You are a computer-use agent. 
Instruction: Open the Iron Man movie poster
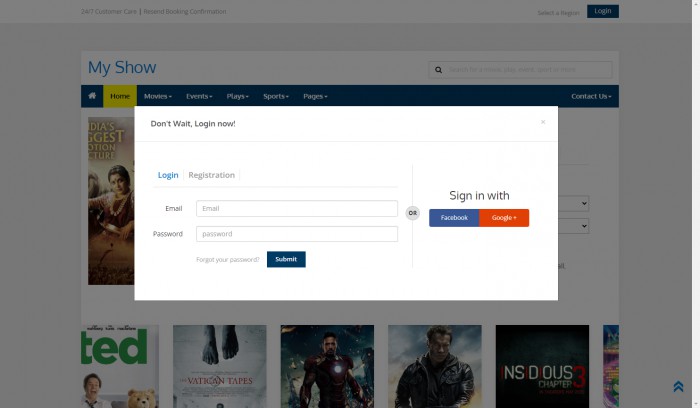(x=327, y=366)
